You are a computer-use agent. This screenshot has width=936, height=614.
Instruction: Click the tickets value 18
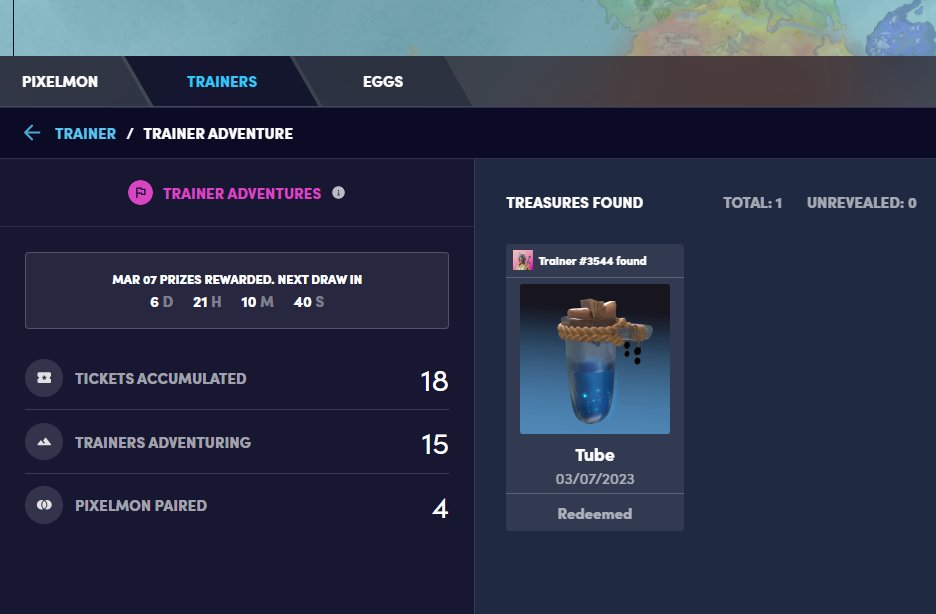tap(434, 381)
